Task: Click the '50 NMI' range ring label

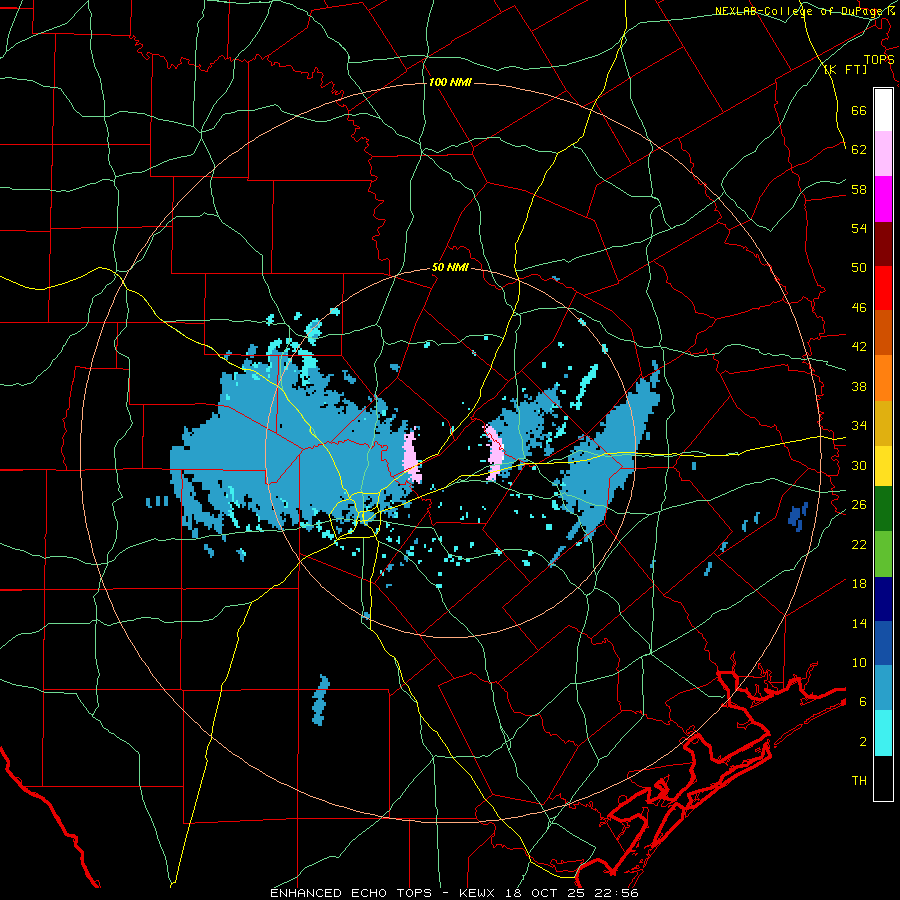Action: [450, 267]
